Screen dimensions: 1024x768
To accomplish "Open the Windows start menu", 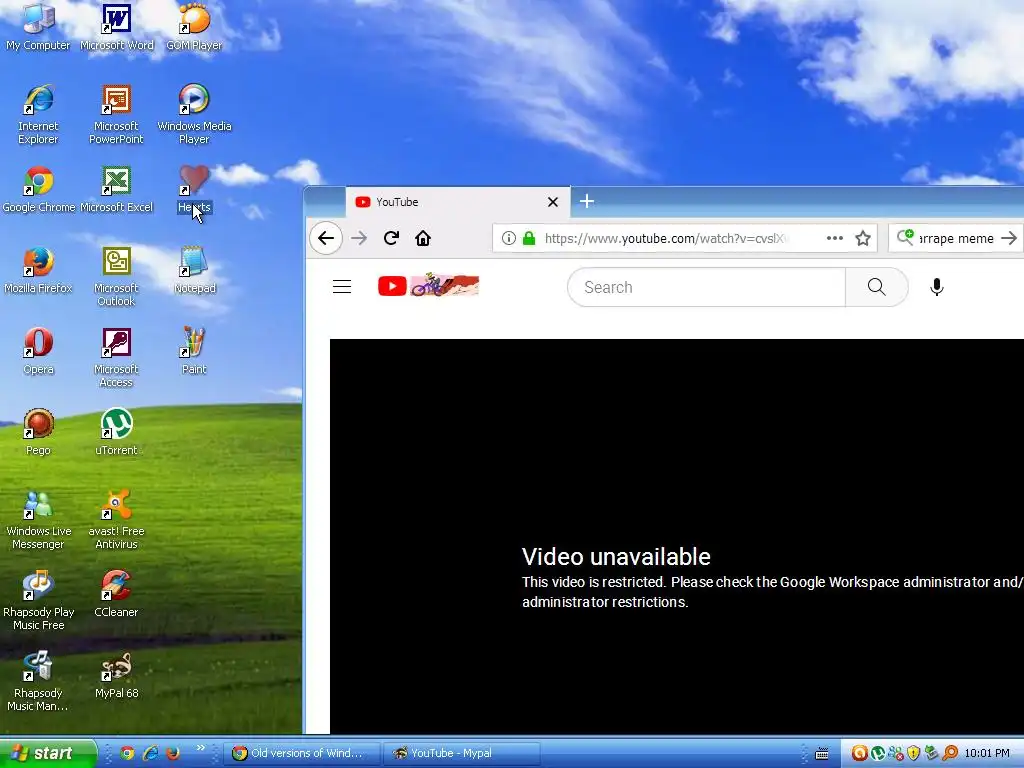I will [x=48, y=753].
